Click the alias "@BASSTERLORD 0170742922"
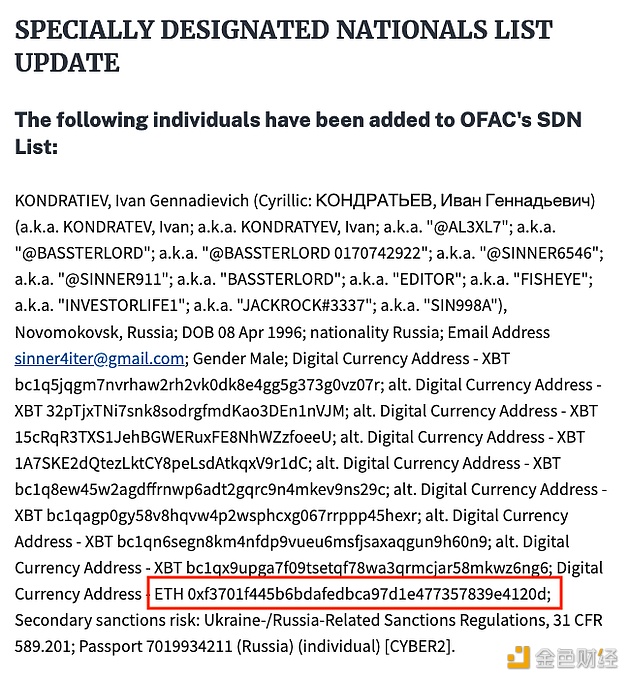The image size is (629, 680). pos(314,253)
